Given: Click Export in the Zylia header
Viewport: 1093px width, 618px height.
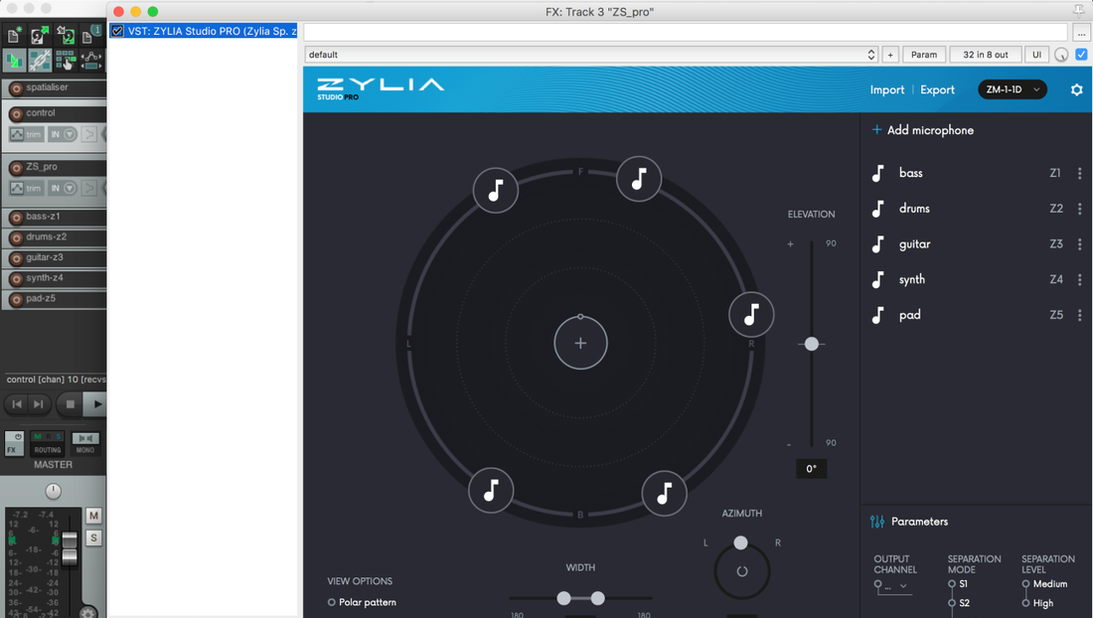Looking at the screenshot, I should pyautogui.click(x=937, y=89).
